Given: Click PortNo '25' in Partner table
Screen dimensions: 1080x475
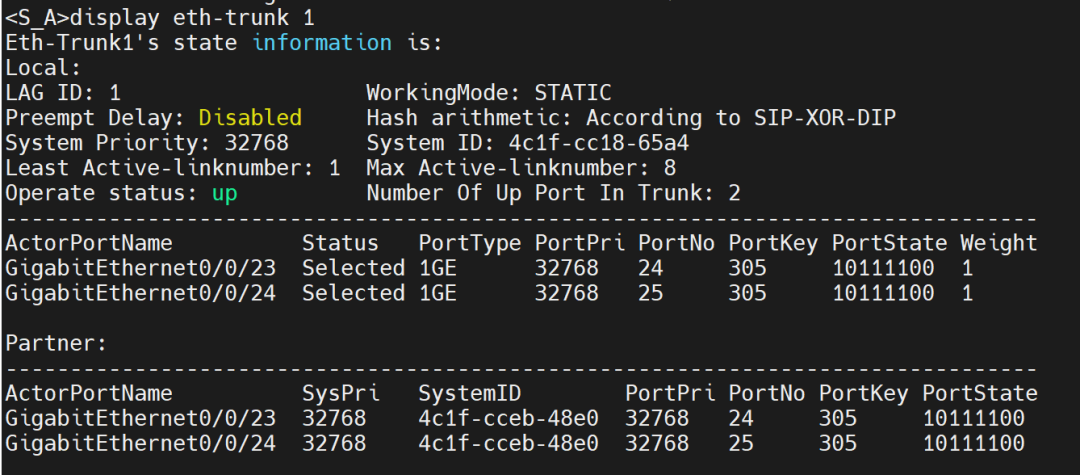Looking at the screenshot, I should click(x=740, y=444).
